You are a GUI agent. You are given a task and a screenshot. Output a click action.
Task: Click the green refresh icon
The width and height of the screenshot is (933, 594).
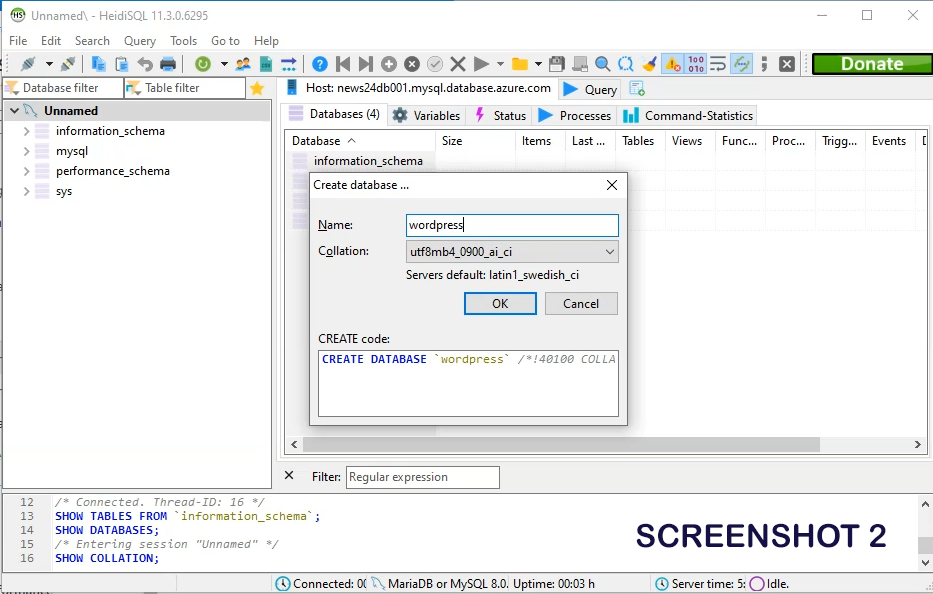[203, 64]
